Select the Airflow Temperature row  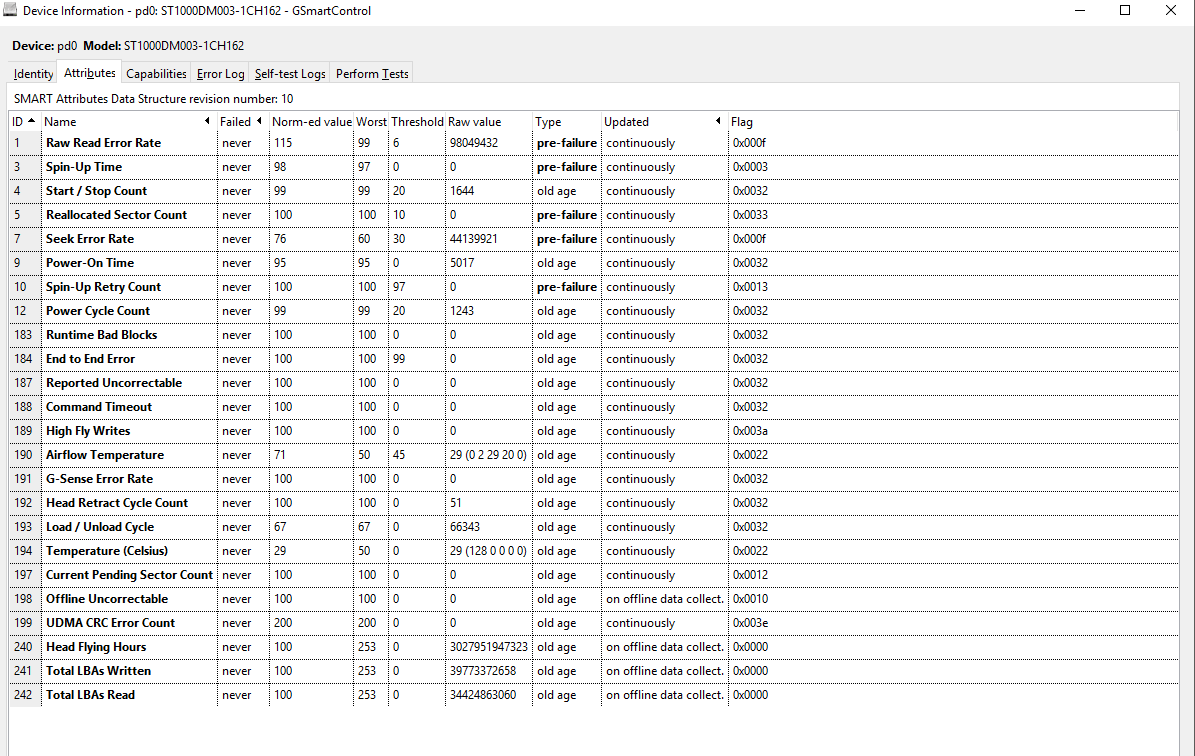pyautogui.click(x=594, y=455)
